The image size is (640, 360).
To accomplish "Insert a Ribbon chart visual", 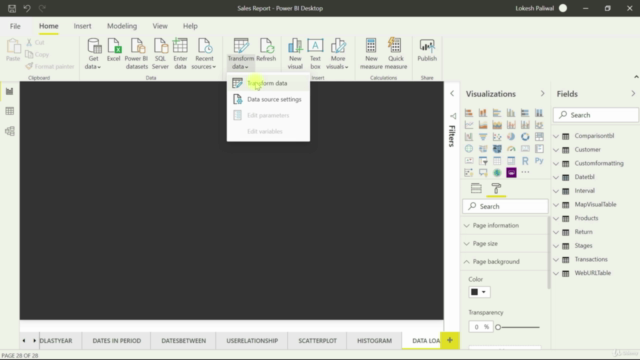I will pyautogui.click(x=539, y=125).
